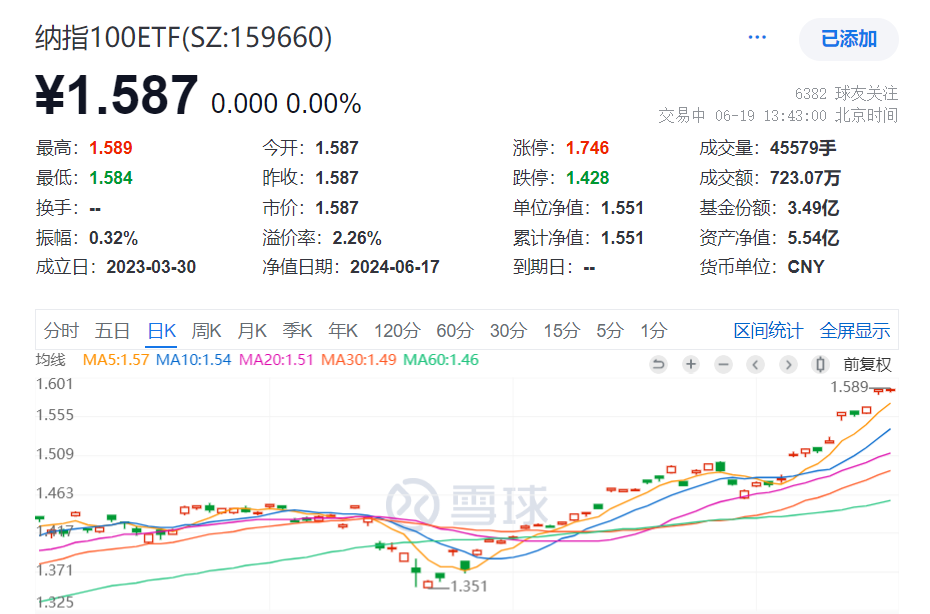Click the MA30:1.49 indicator label
Viewport: 930px width, 614px height.
[358, 360]
